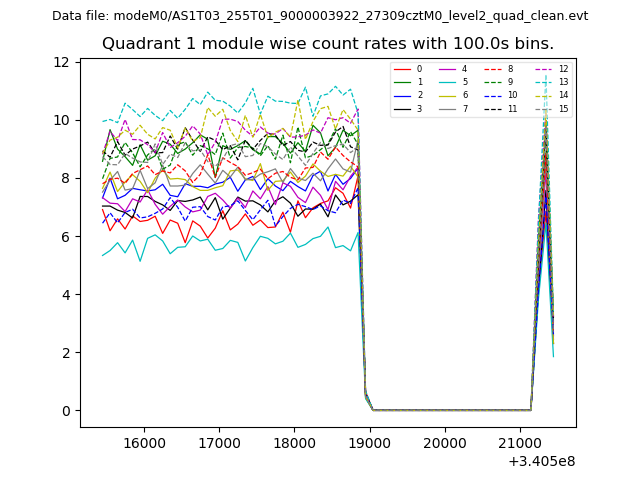Click the yellow solid swatch for module 6

tap(448, 95)
